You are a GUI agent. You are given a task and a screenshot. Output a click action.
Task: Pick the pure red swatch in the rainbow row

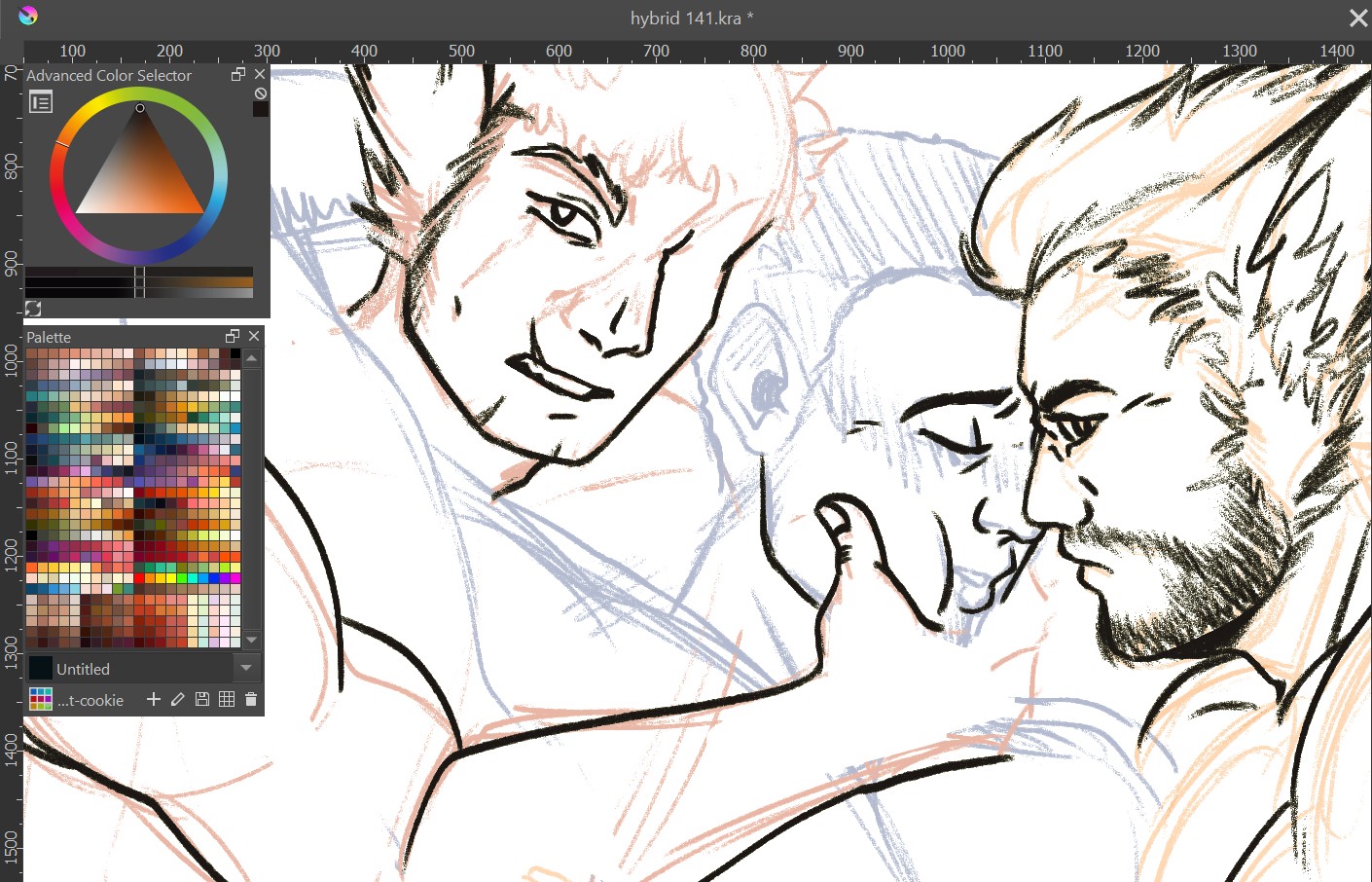pos(139,578)
